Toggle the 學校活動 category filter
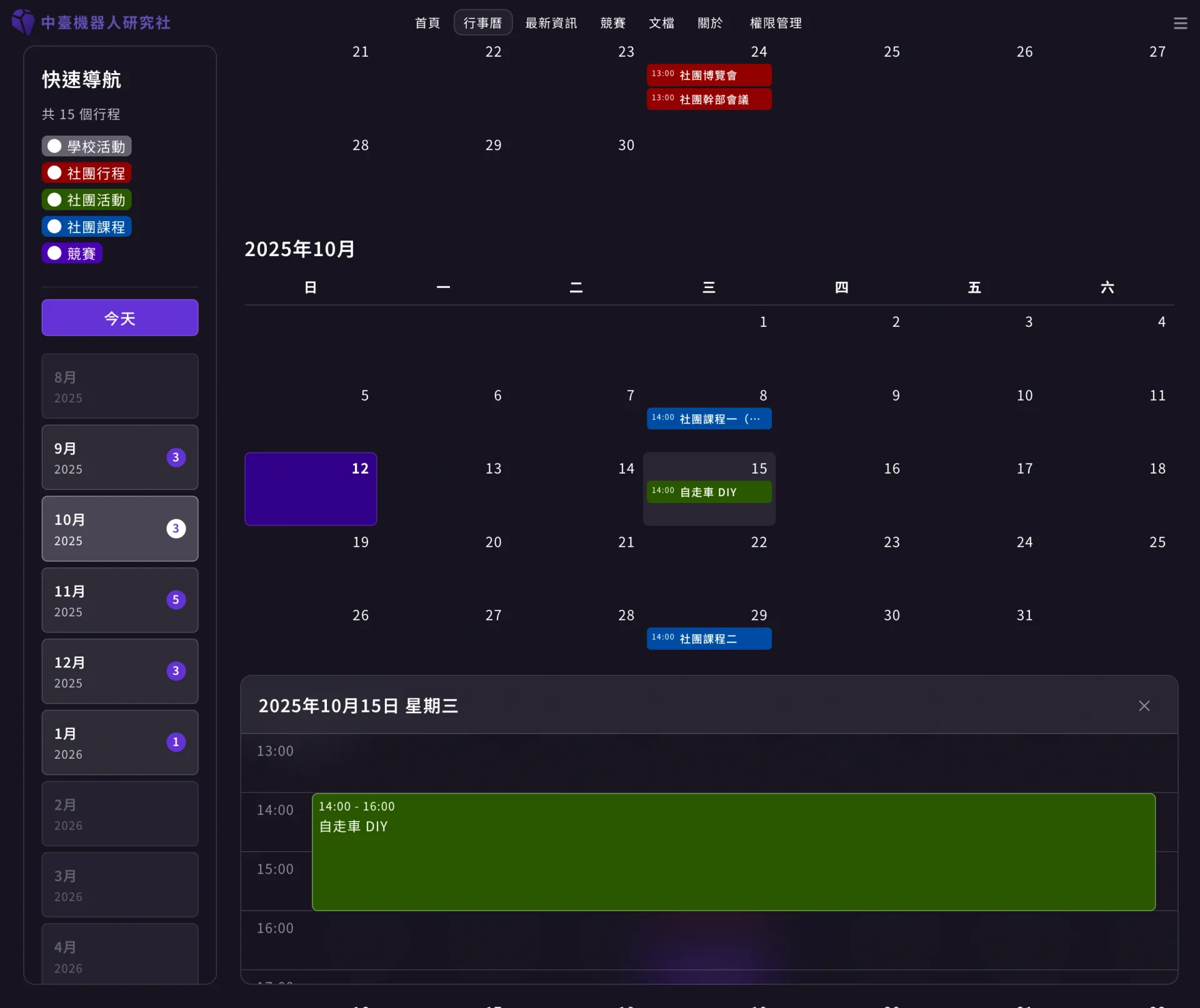This screenshot has width=1200, height=1008. [x=87, y=146]
